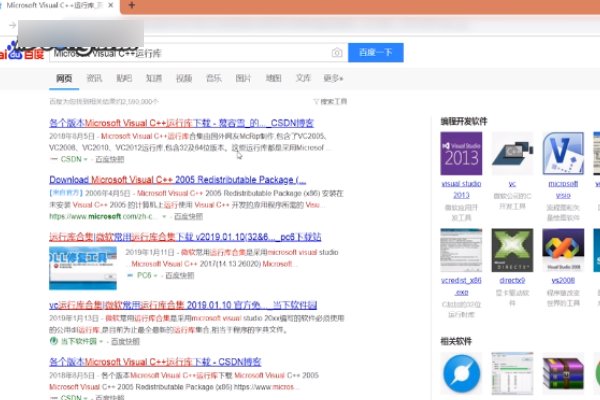The image size is (600, 400).
Task: Expand the 更多 menu
Action: [333, 78]
